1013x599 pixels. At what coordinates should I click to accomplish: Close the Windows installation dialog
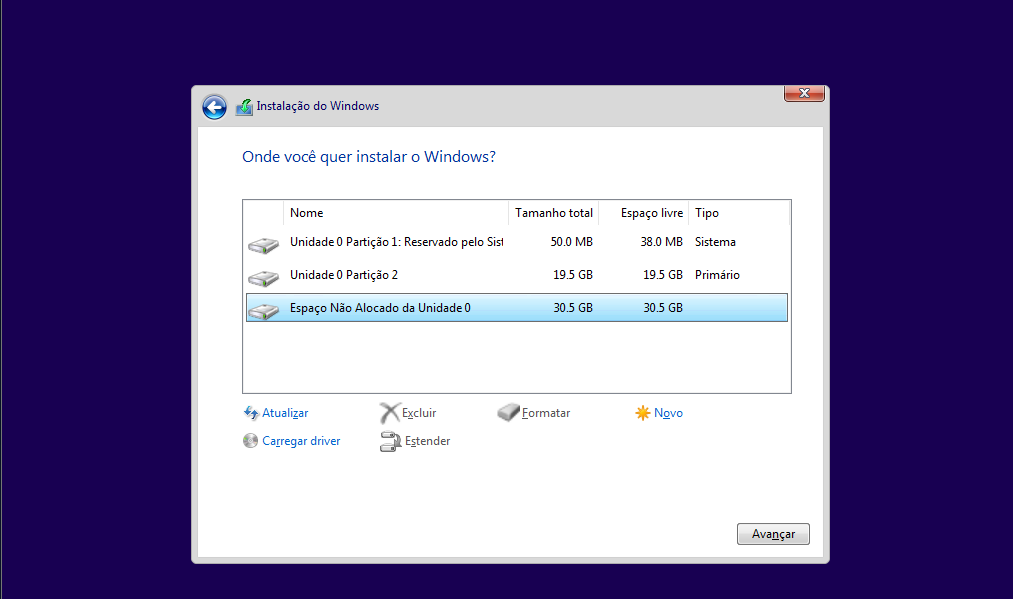point(804,93)
